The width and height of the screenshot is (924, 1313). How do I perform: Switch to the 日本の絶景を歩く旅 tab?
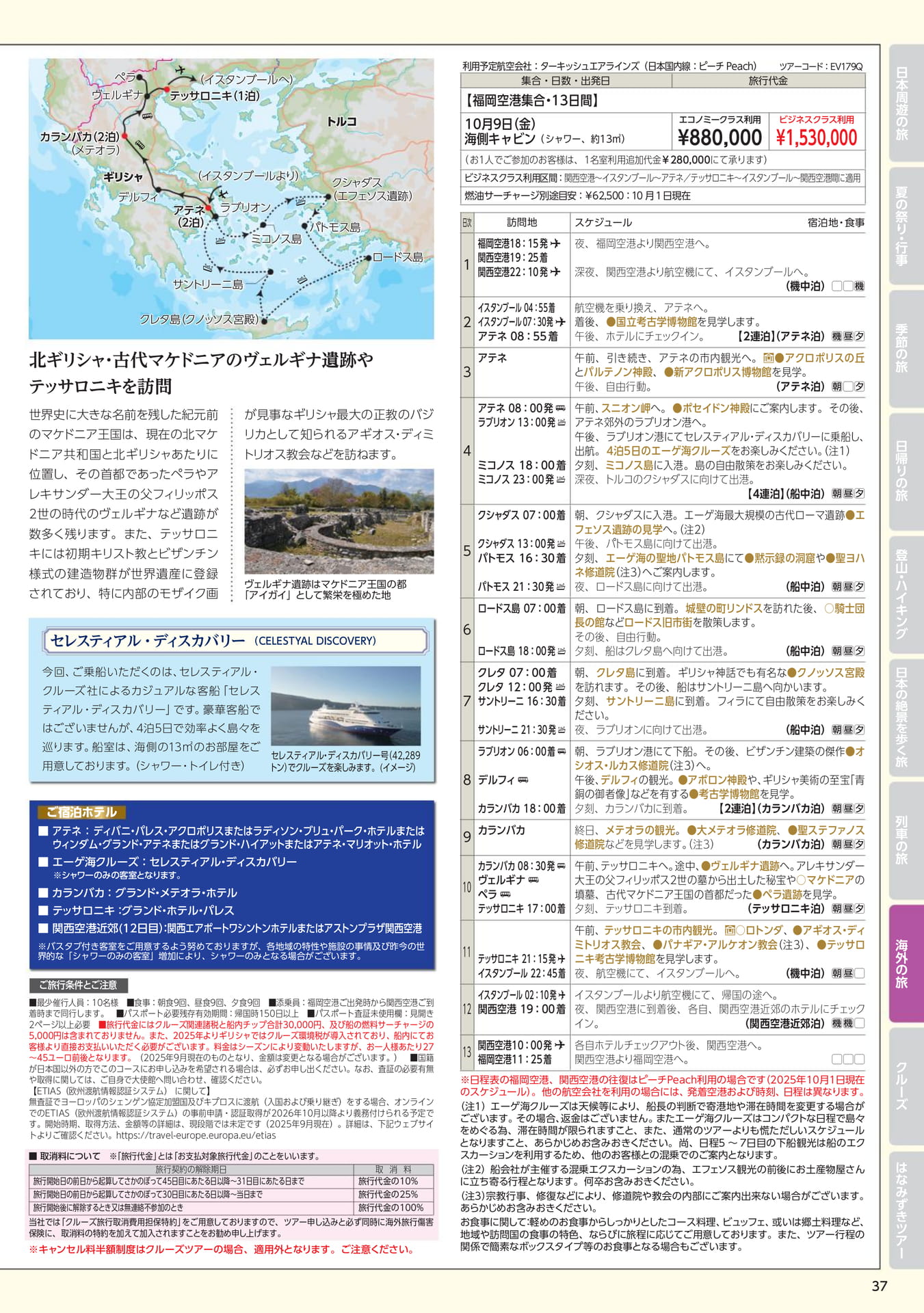click(906, 717)
